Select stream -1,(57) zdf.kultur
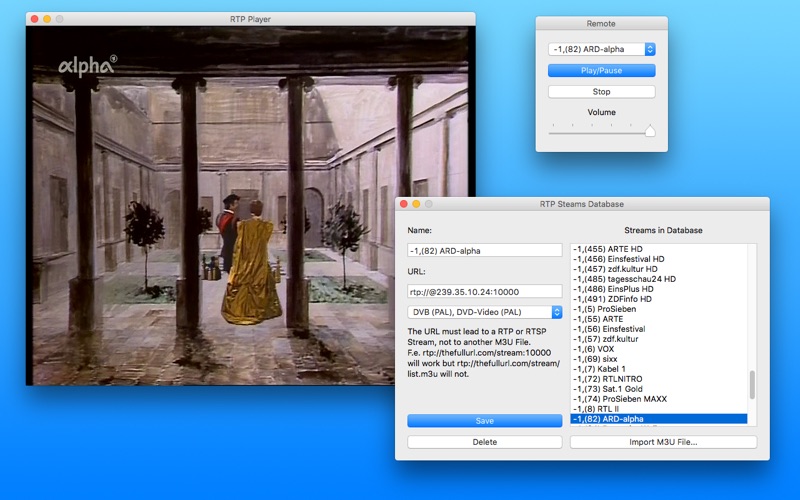Viewport: 800px width, 500px height. coord(659,339)
